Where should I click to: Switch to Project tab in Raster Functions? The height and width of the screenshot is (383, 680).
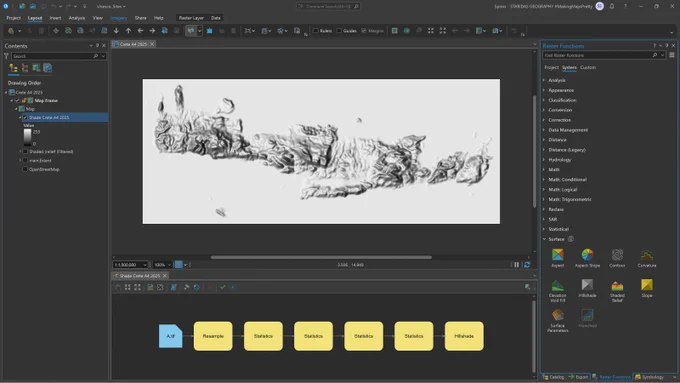tap(551, 67)
